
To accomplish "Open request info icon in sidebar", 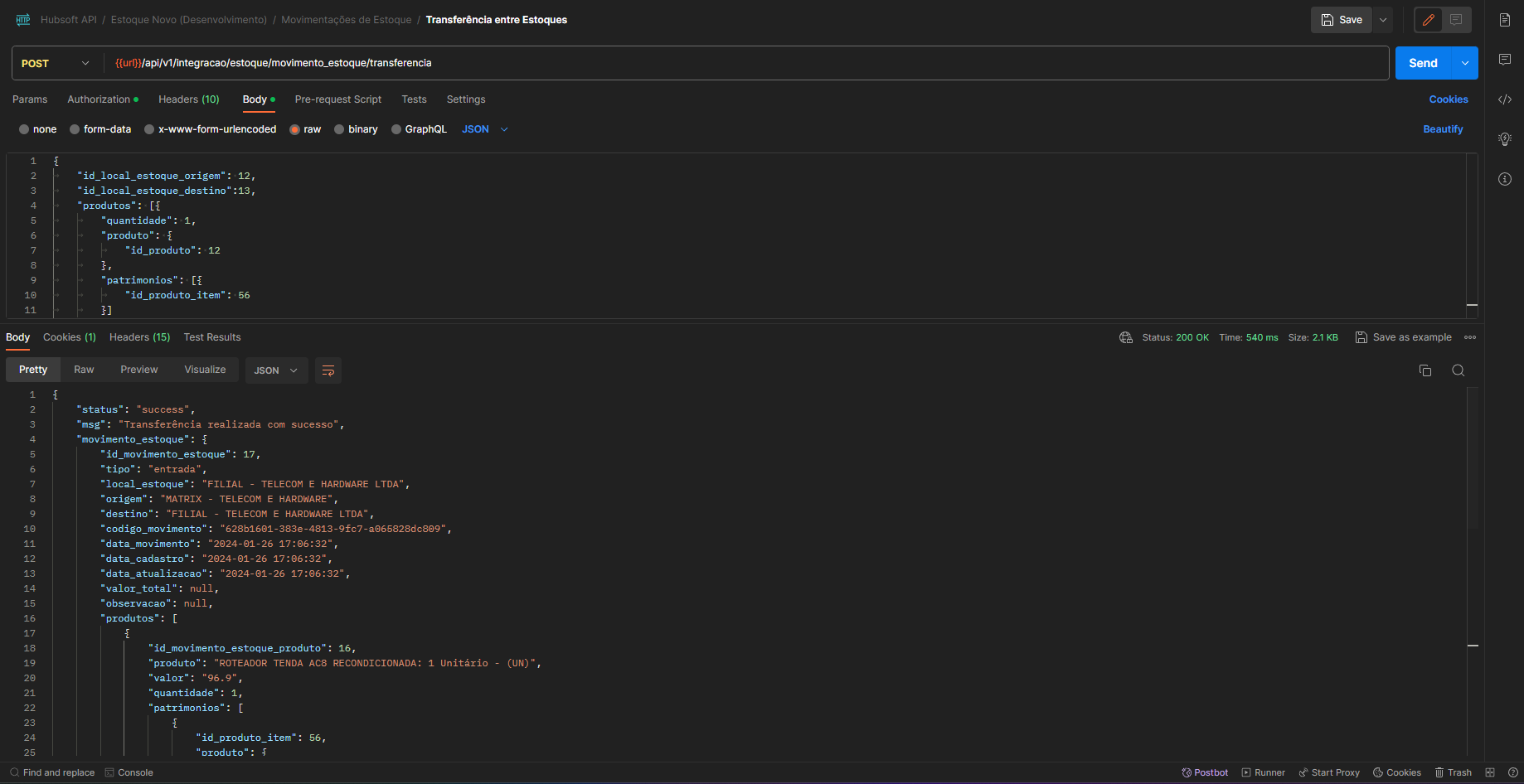I will tap(1505, 179).
